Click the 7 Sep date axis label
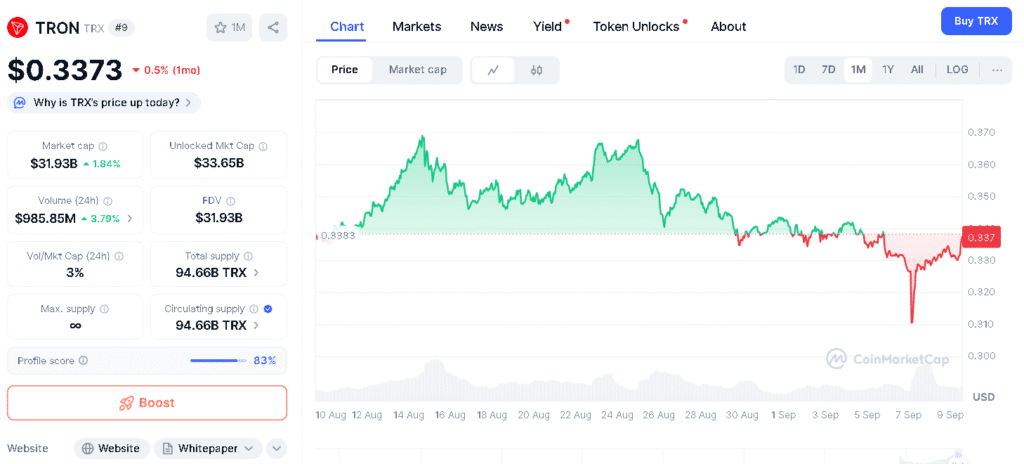Image resolution: width=1024 pixels, height=464 pixels. click(x=908, y=414)
